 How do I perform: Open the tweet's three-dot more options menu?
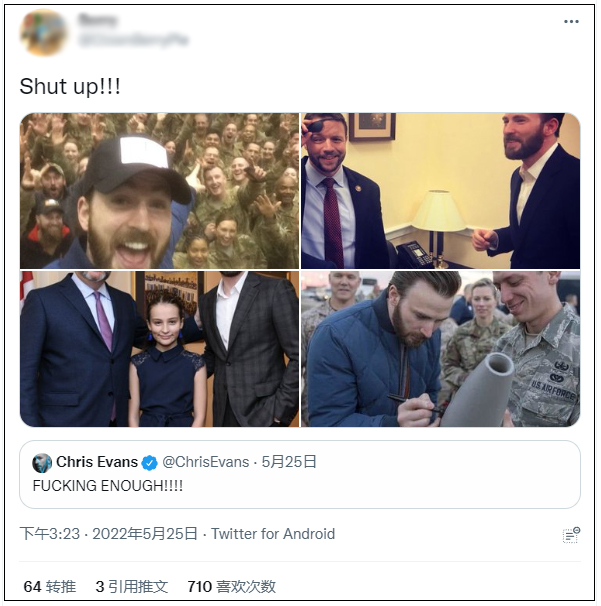pyautogui.click(x=571, y=22)
